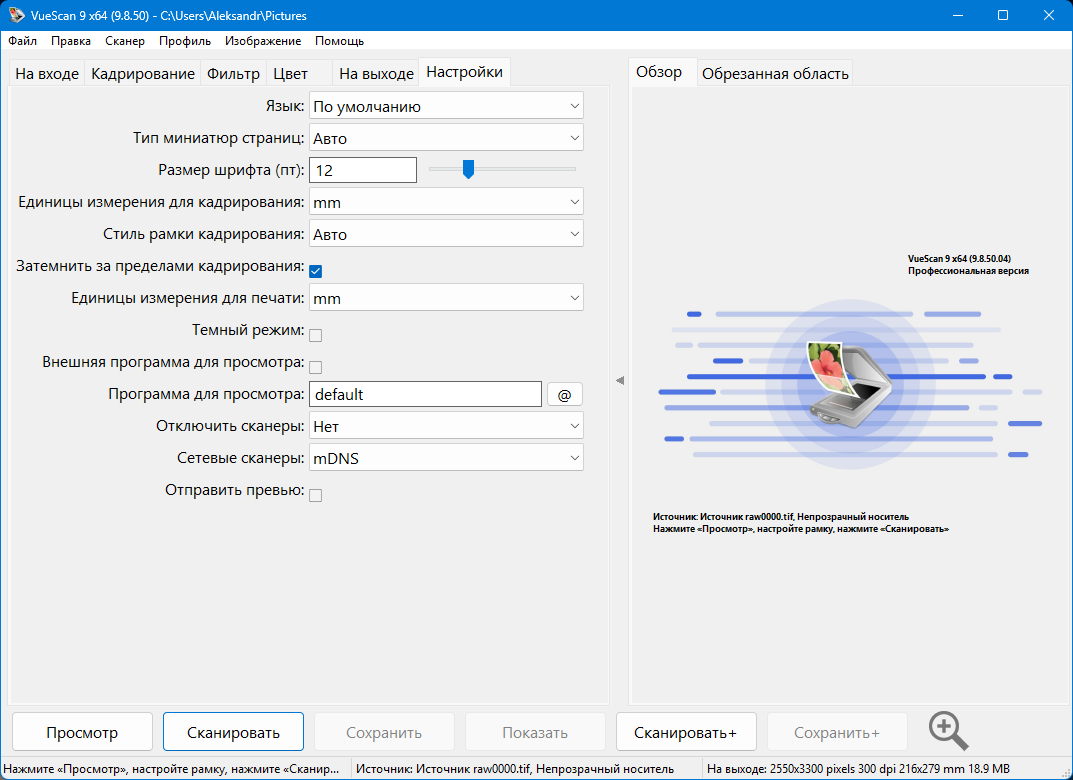
Task: Open the Стиль рамки кадрирования dropdown
Action: (446, 234)
